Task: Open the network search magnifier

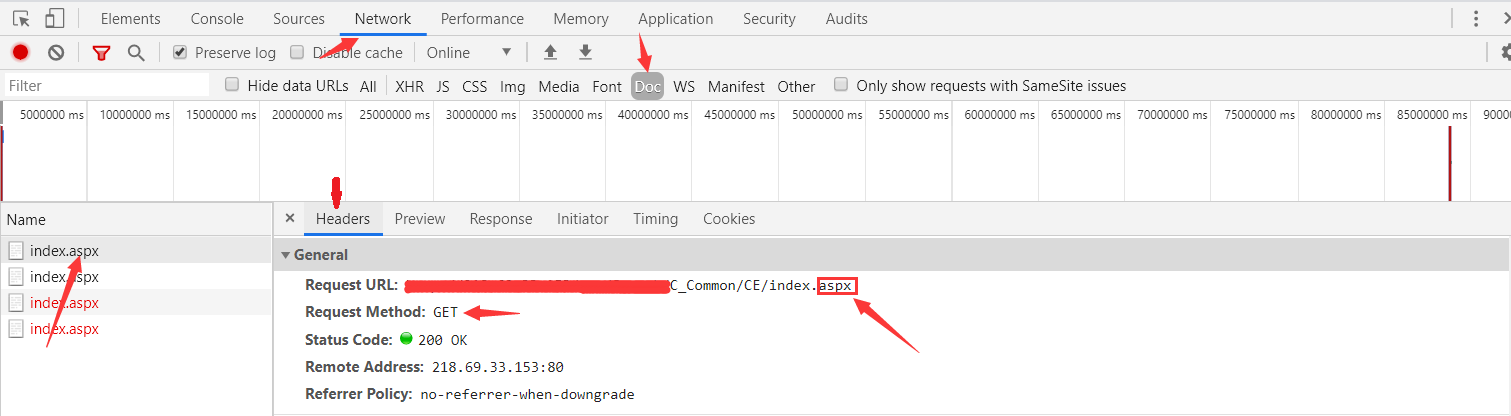Action: coord(136,53)
